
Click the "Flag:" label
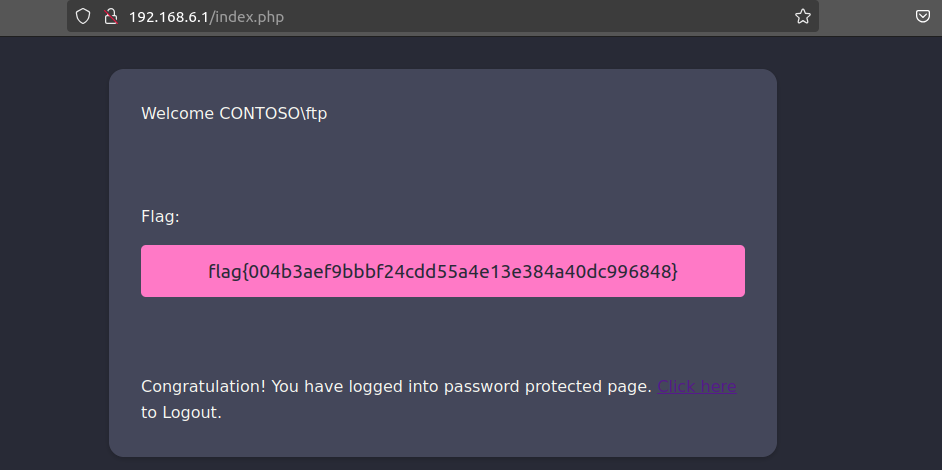tap(160, 216)
